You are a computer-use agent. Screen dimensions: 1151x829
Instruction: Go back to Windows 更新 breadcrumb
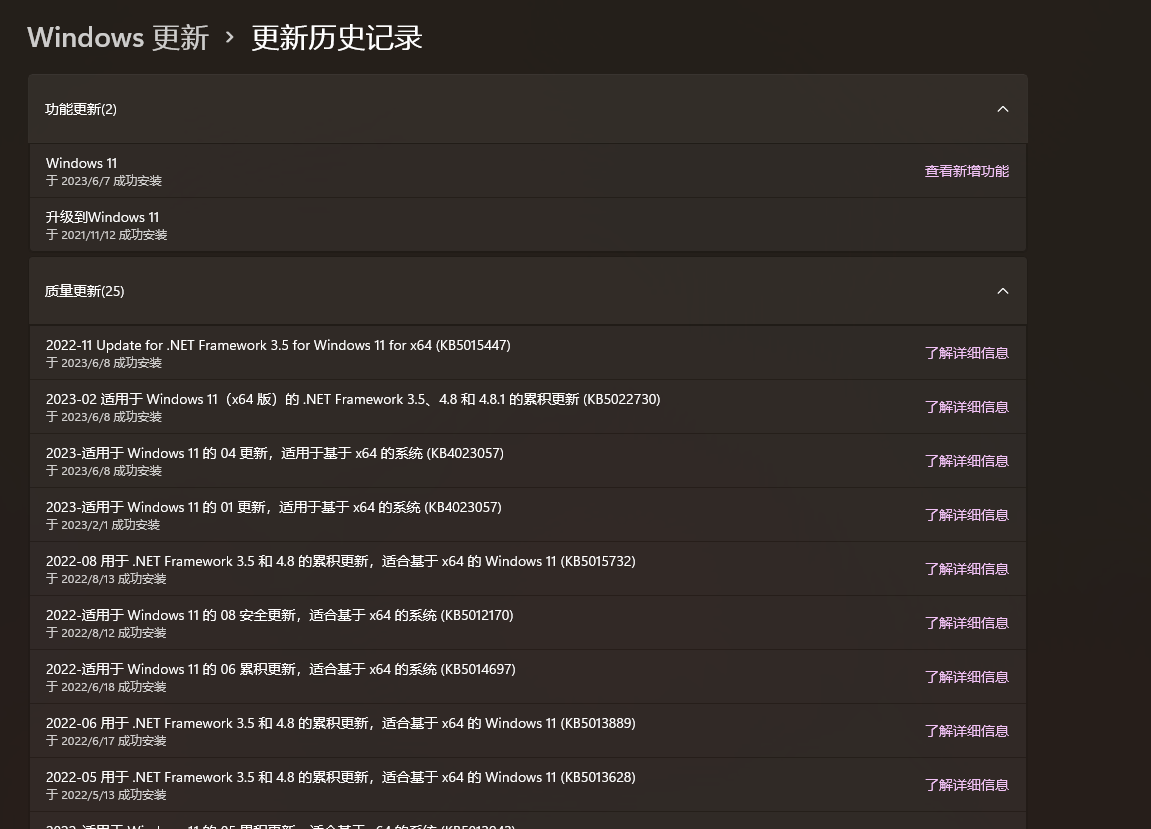pyautogui.click(x=118, y=37)
